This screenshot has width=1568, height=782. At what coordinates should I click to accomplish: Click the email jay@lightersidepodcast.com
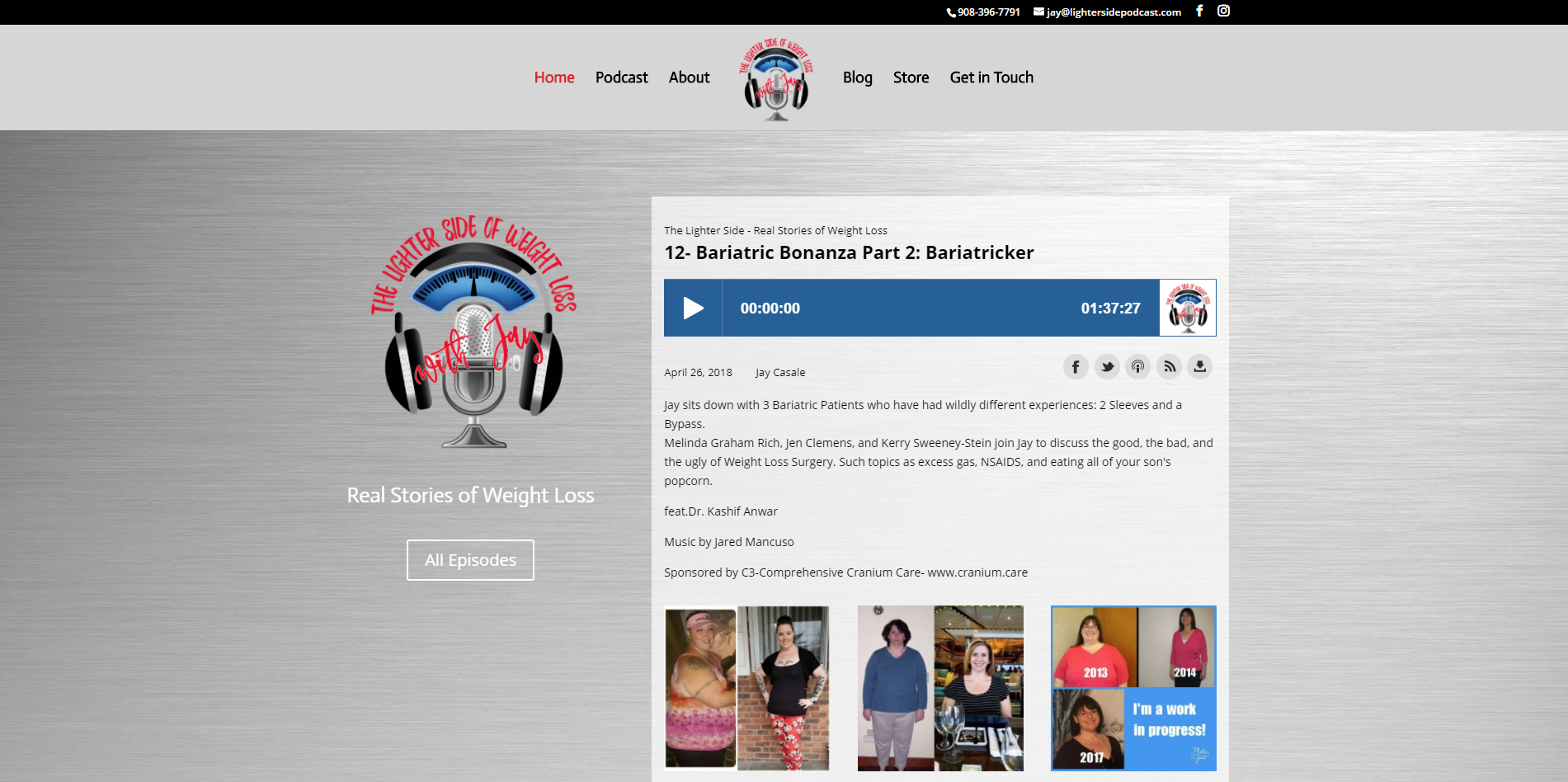[x=1108, y=12]
